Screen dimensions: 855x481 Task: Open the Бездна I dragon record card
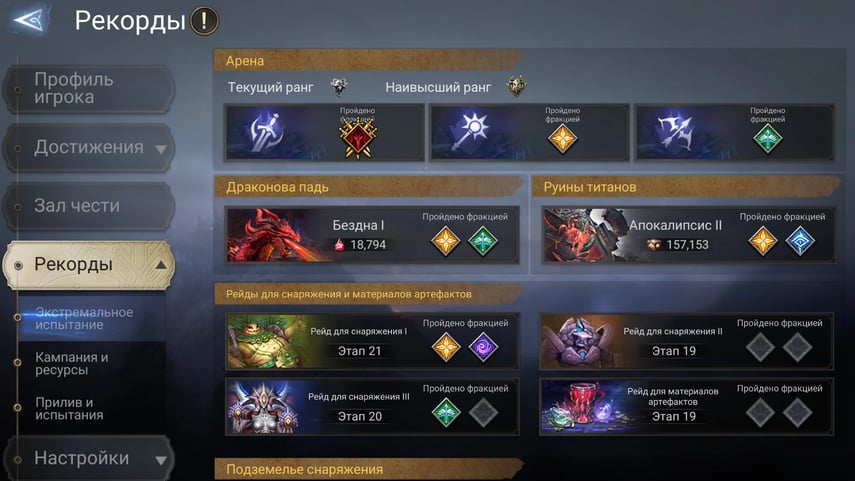pos(372,235)
